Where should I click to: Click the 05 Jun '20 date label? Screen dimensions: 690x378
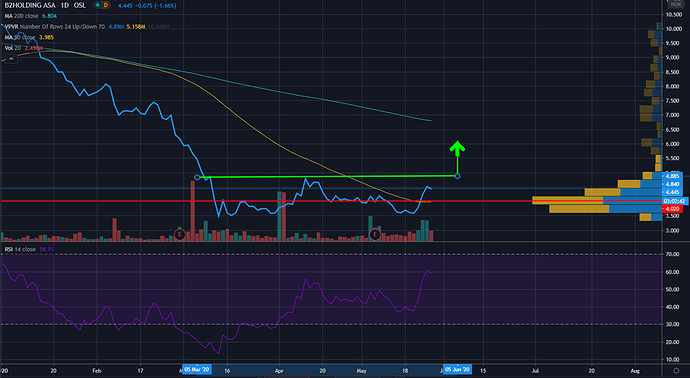point(457,369)
